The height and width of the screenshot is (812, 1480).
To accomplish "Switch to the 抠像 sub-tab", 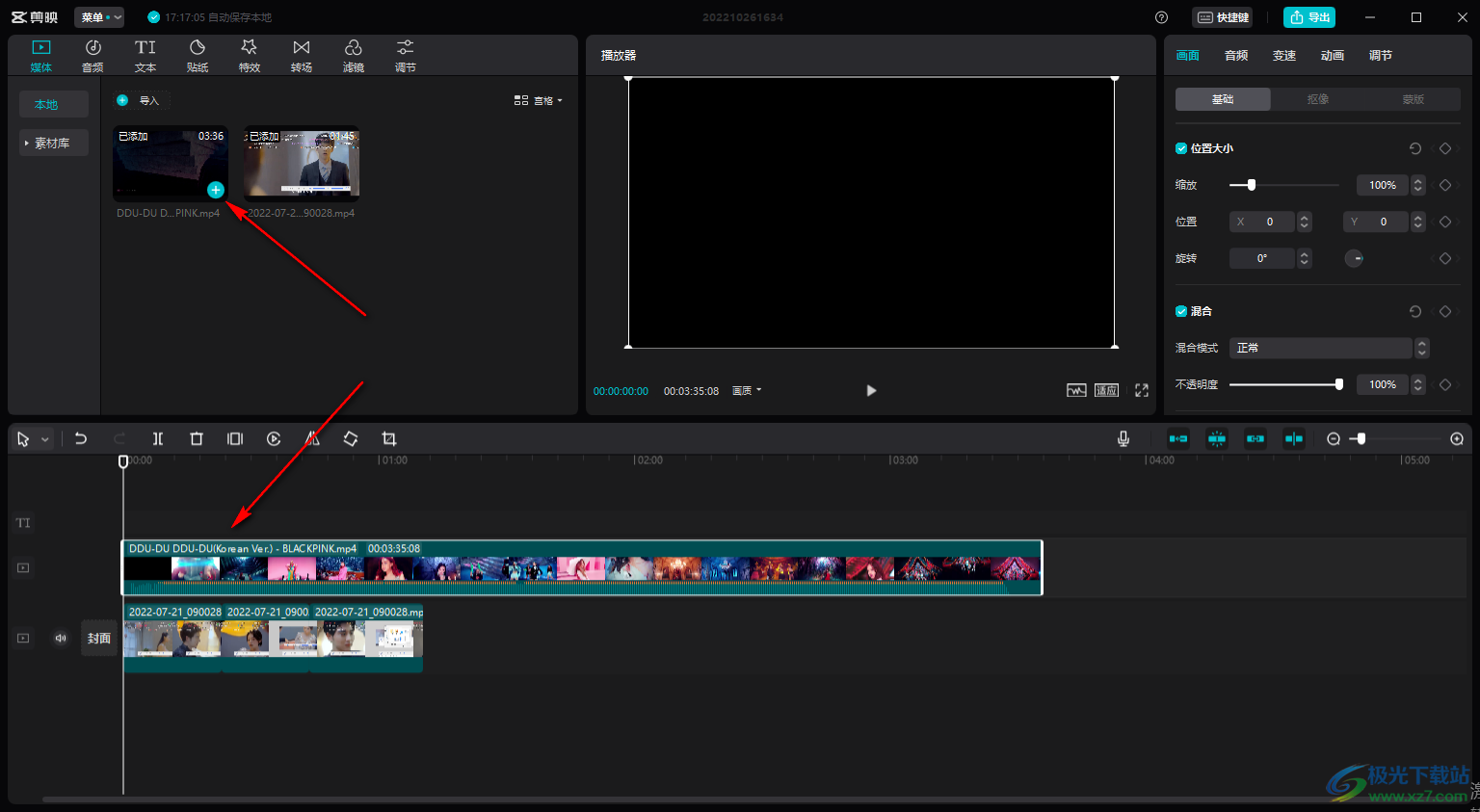I will click(1318, 99).
